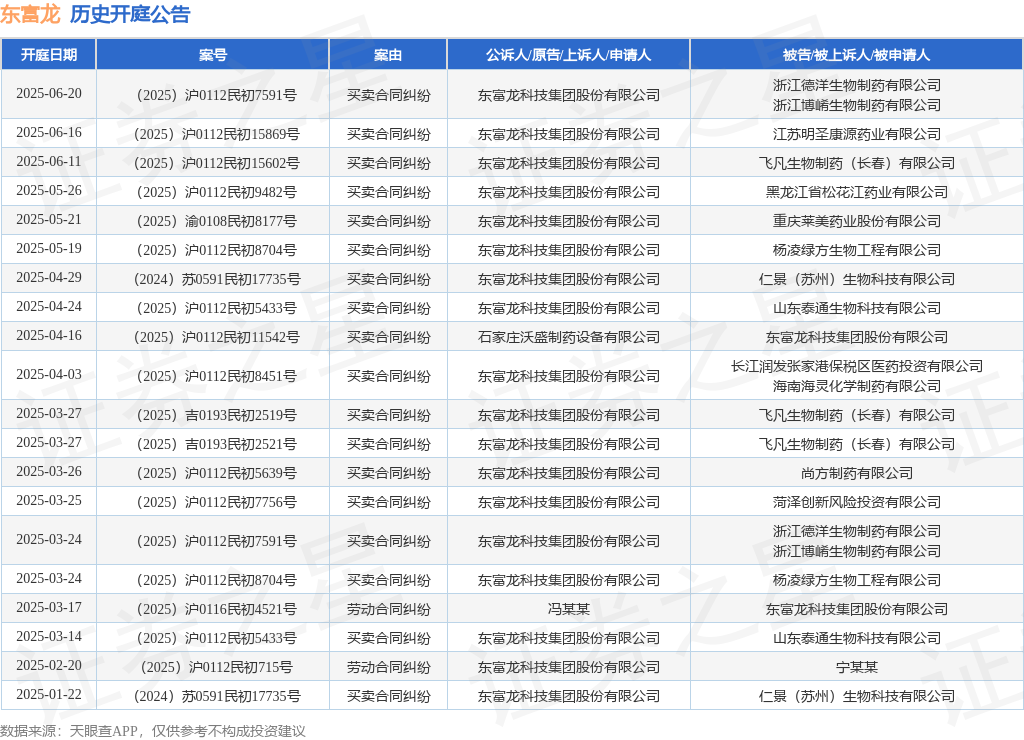
Task: Select the 公诉人/原告/上诉人/申请人 column header
Action: (x=568, y=55)
